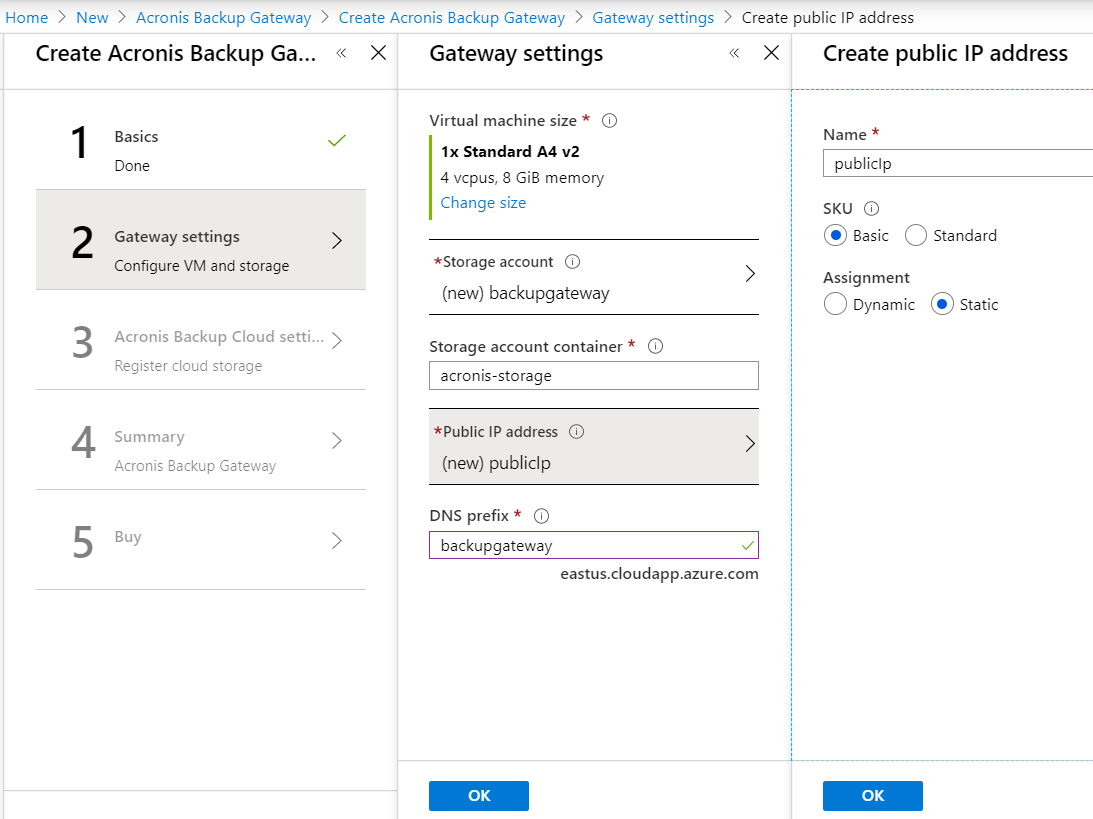
Task: Select the Standard SKU radio button
Action: (916, 236)
